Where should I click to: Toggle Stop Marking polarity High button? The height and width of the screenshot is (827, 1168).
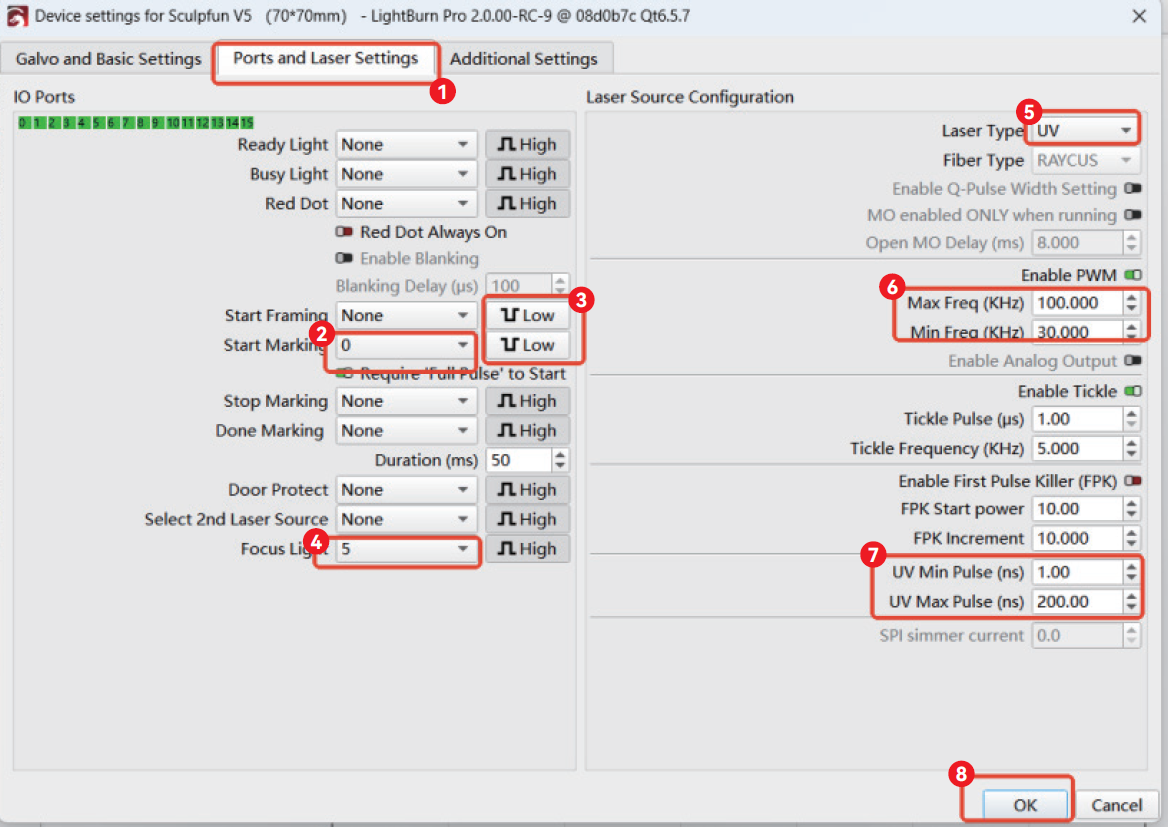[x=527, y=401]
